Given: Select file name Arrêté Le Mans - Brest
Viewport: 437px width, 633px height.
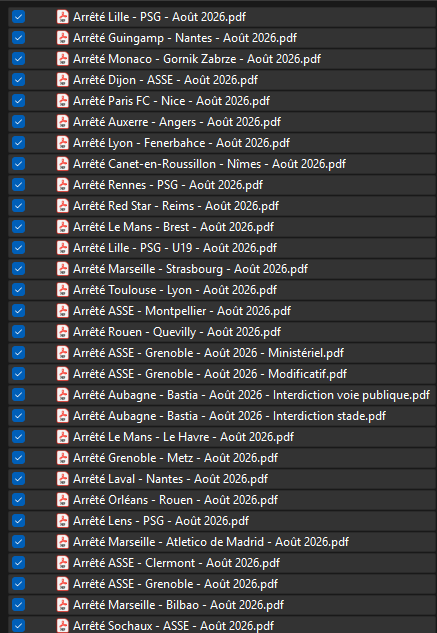Looking at the screenshot, I should [174, 227].
